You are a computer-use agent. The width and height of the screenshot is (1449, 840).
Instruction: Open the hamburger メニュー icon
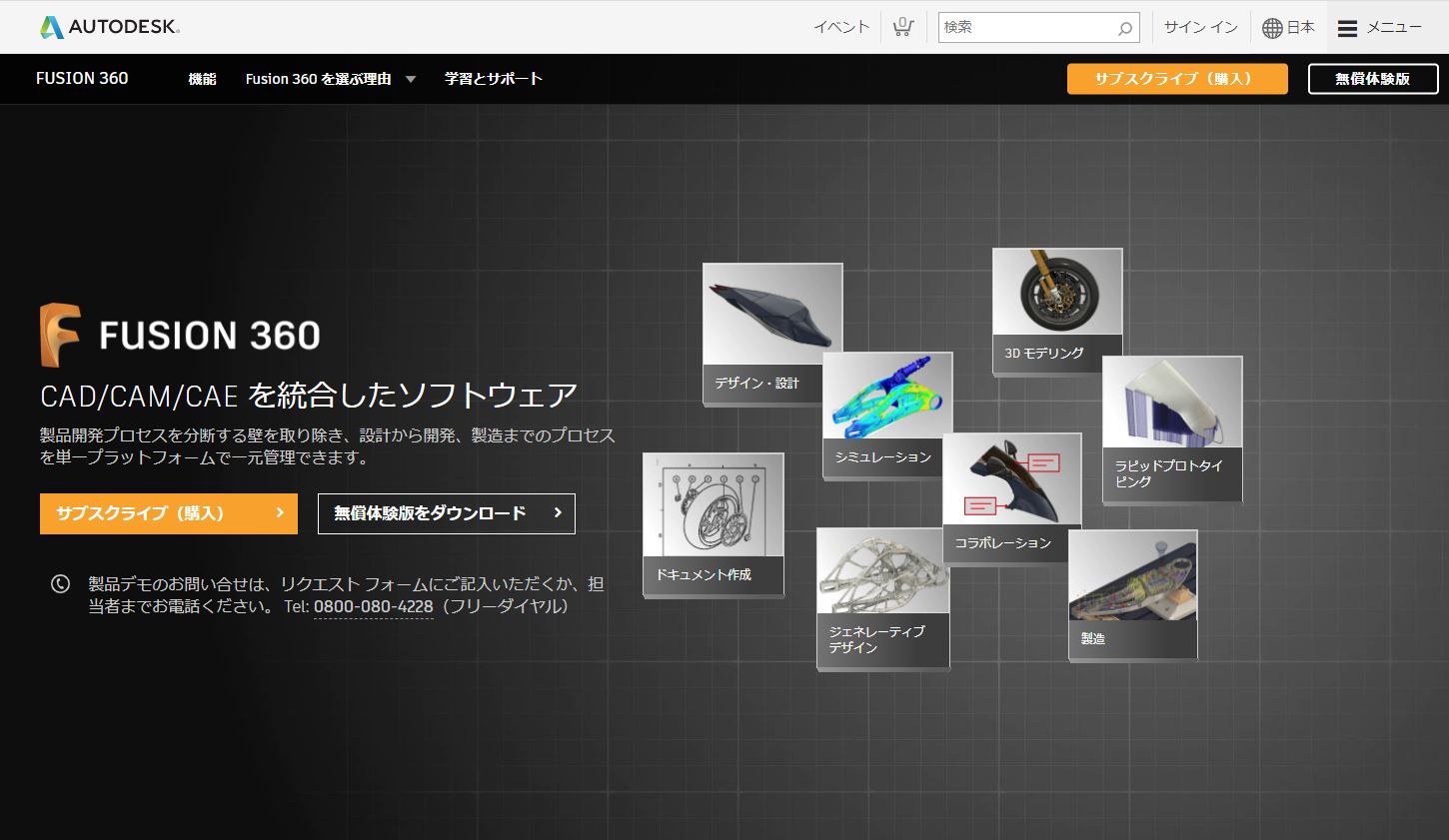(1347, 28)
